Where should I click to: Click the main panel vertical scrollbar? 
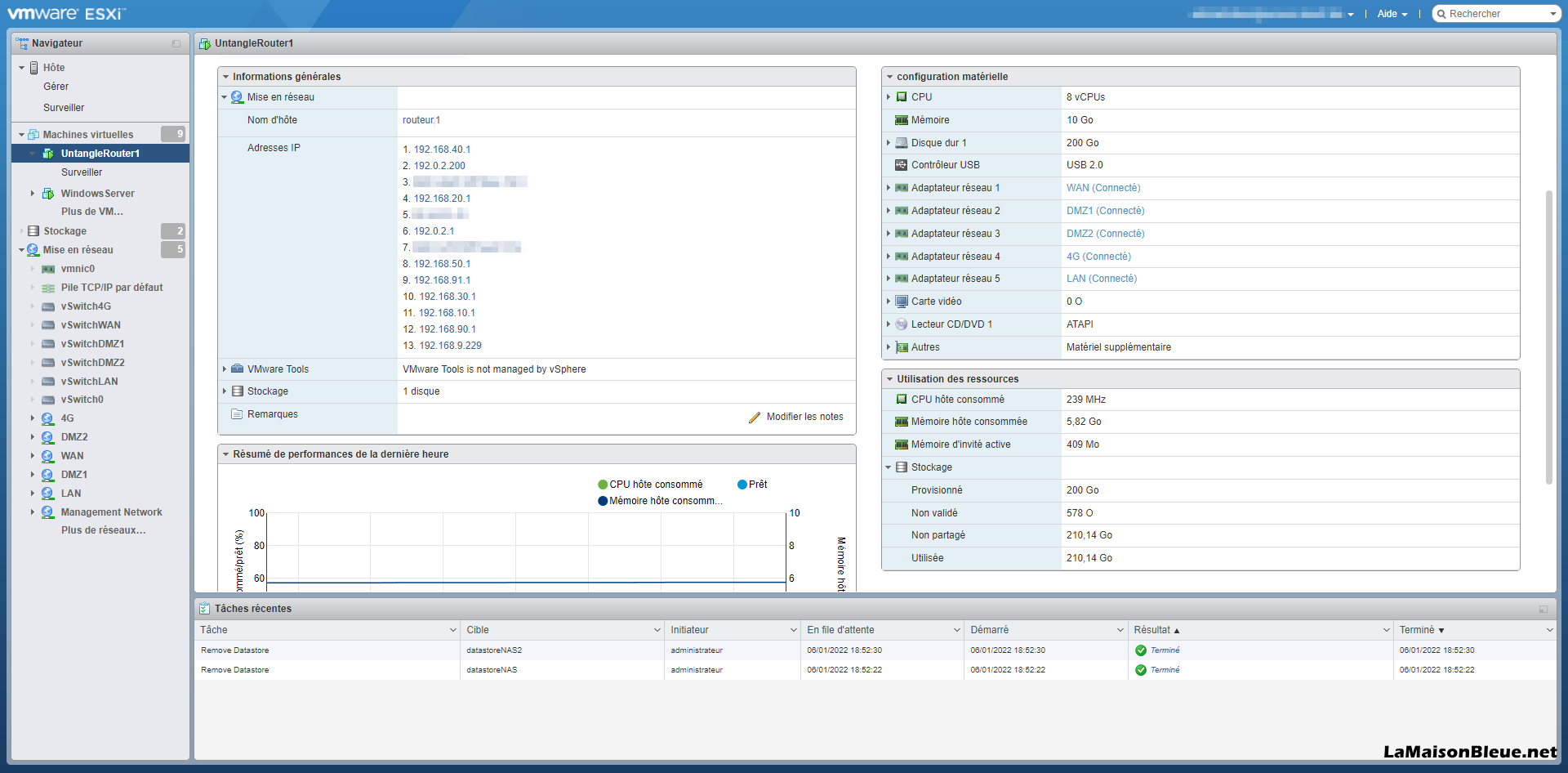pyautogui.click(x=1548, y=337)
